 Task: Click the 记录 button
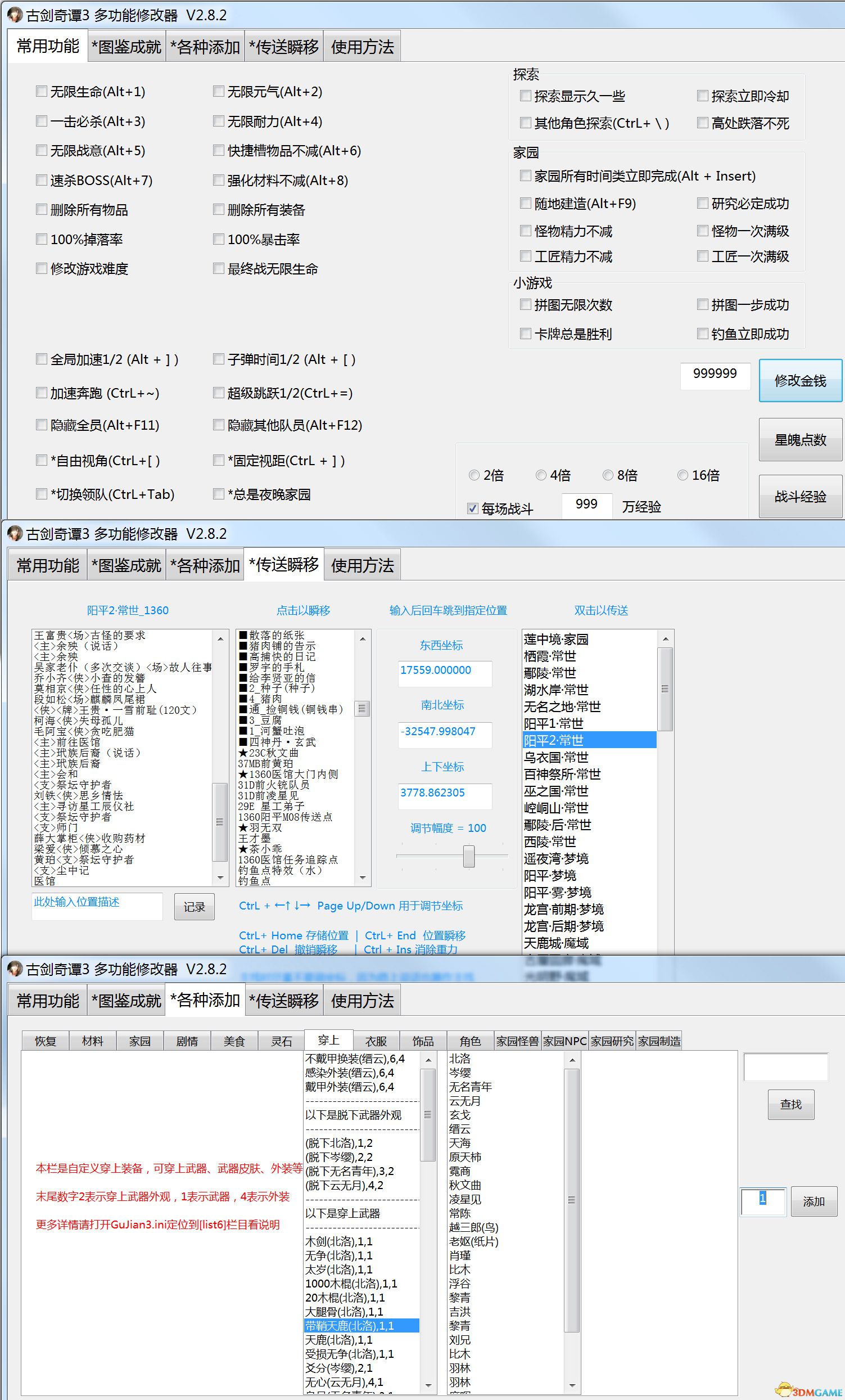click(194, 907)
